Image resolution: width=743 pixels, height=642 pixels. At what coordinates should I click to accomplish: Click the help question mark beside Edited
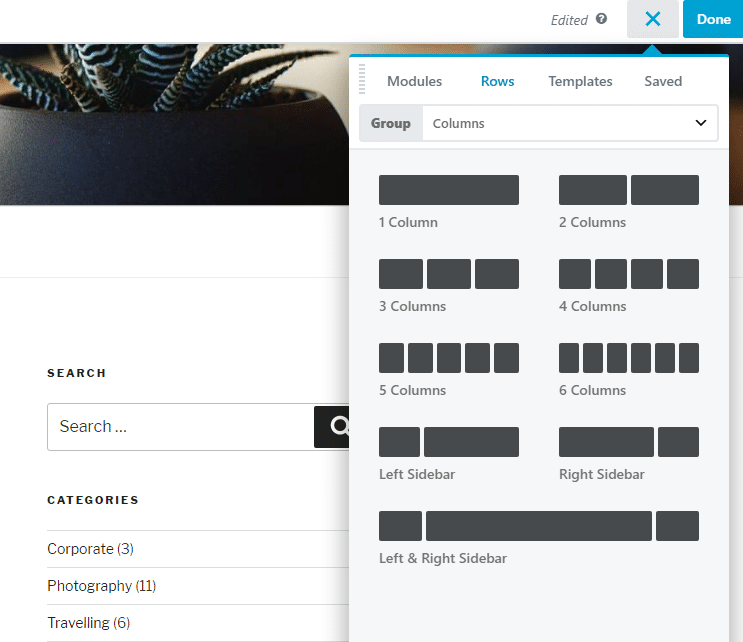click(x=601, y=19)
